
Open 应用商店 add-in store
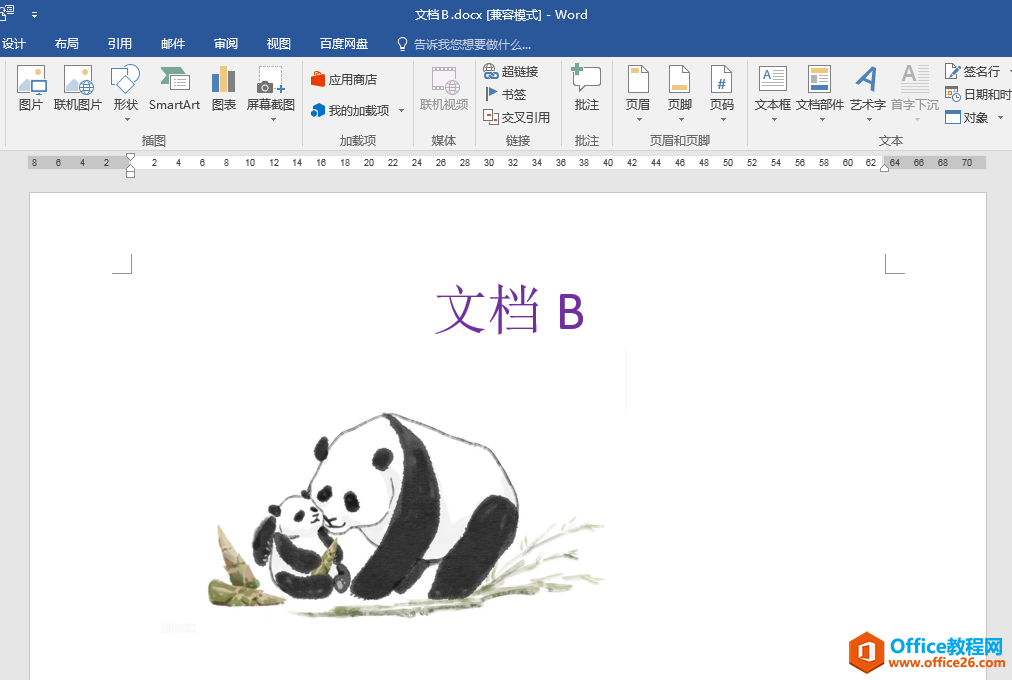click(x=344, y=79)
